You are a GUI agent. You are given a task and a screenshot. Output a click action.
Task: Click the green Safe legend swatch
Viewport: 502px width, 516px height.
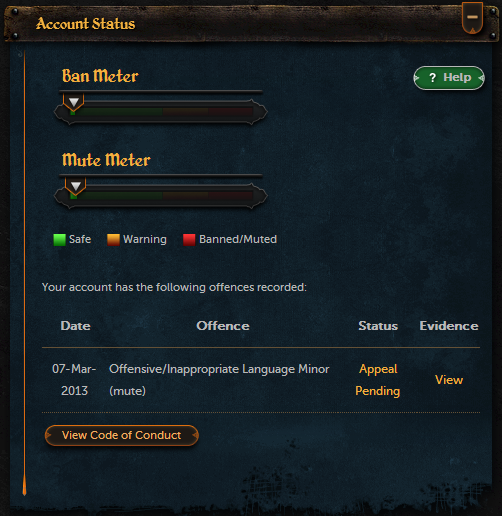pyautogui.click(x=59, y=240)
